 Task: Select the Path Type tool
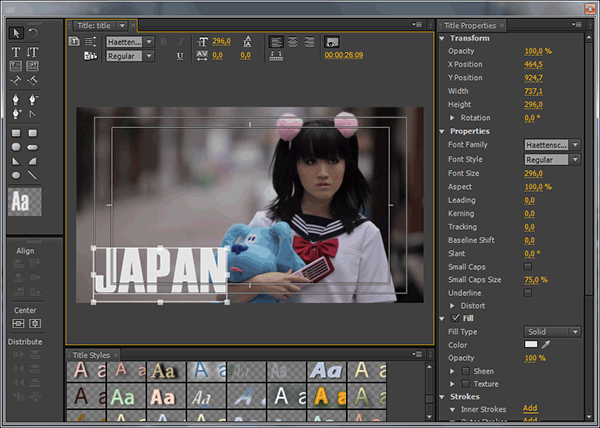point(16,80)
